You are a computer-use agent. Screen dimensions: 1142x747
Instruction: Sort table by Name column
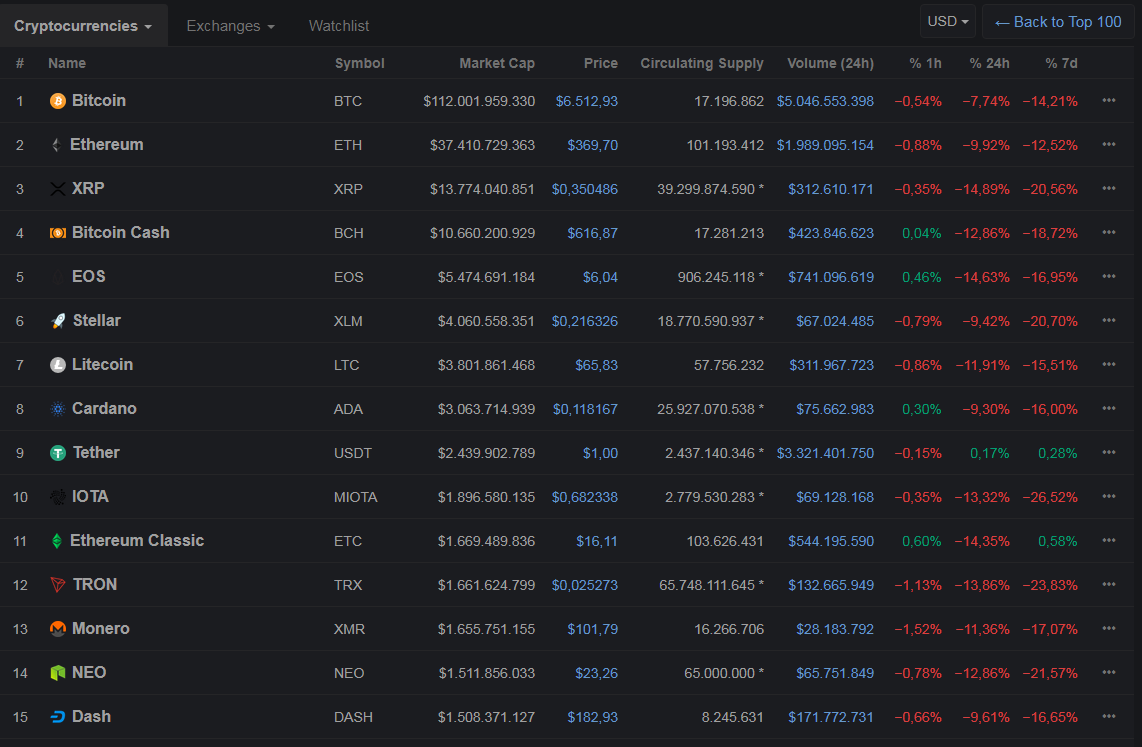pyautogui.click(x=67, y=63)
